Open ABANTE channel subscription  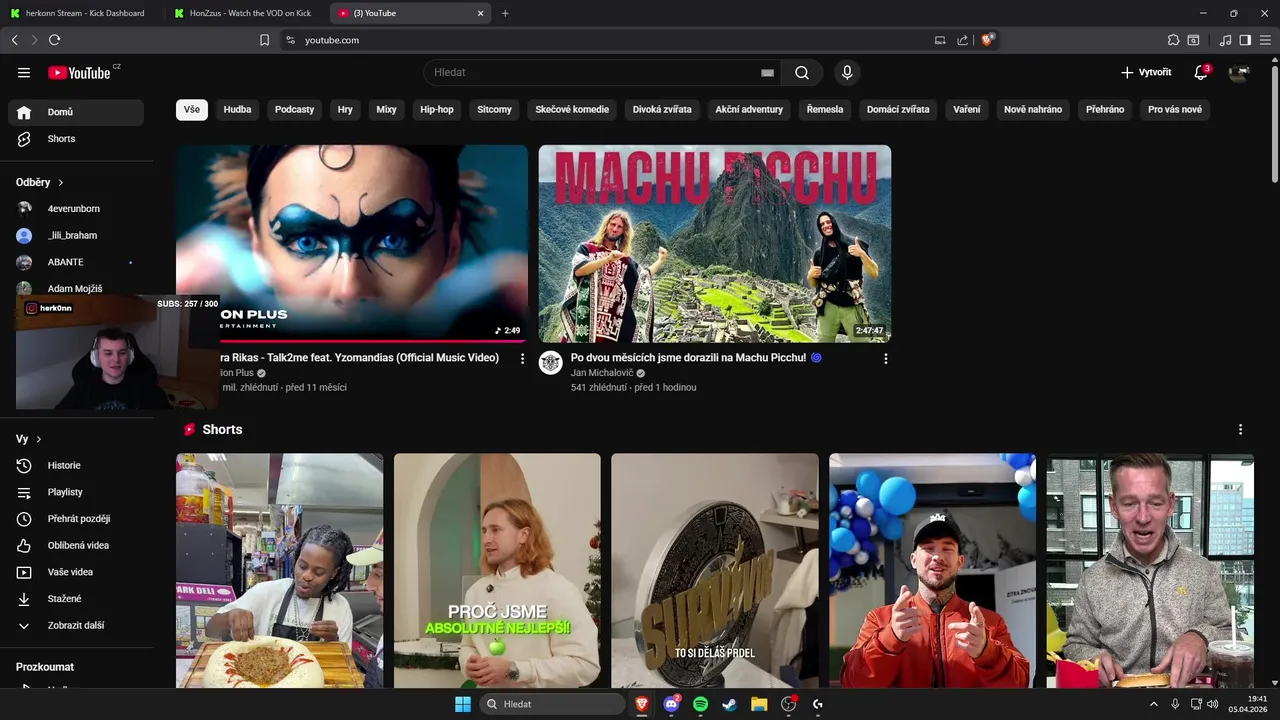[76, 262]
